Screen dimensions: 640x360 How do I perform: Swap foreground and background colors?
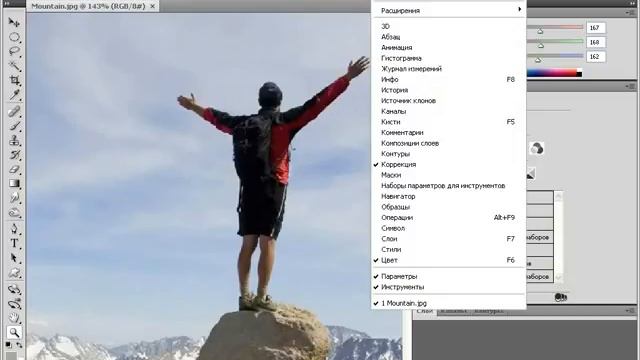click(19, 345)
